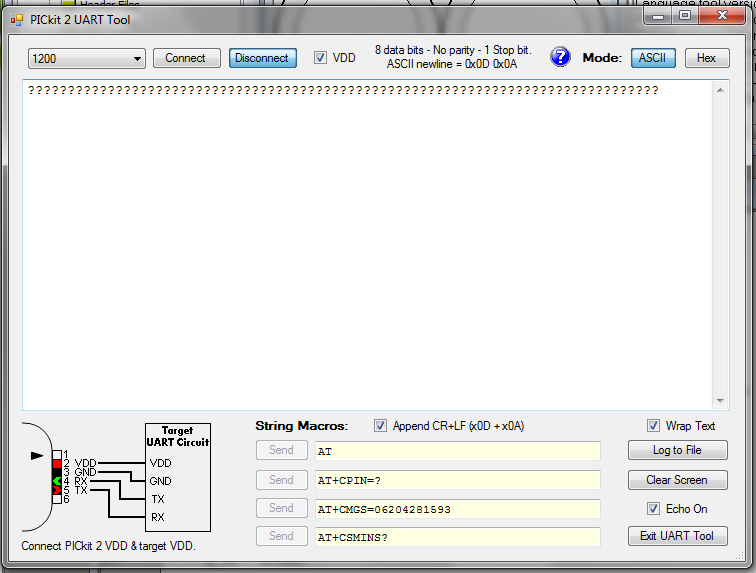Image resolution: width=756 pixels, height=573 pixels.
Task: Click the terminal scrollbar down arrow
Action: (720, 401)
